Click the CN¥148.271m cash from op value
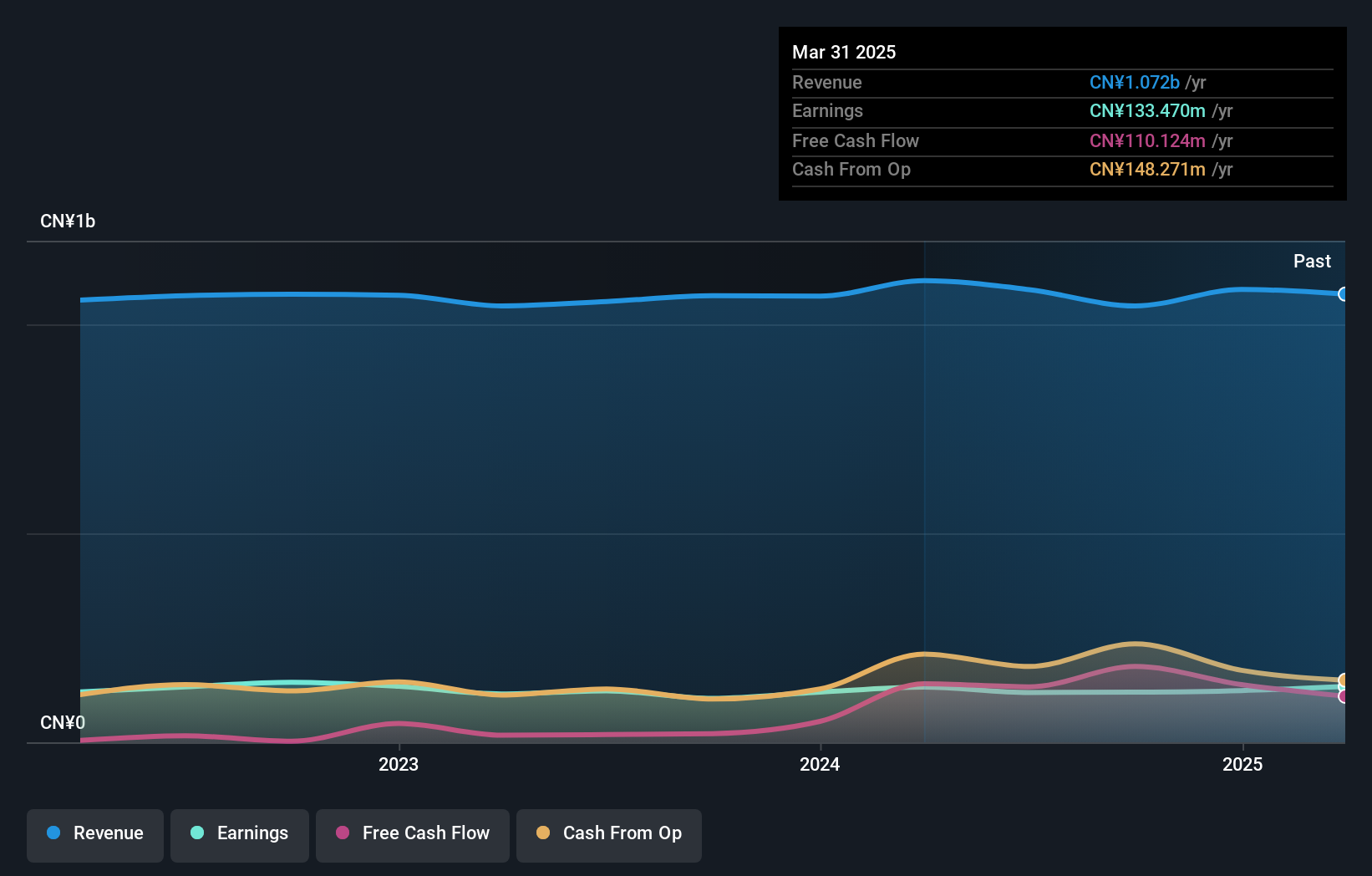This screenshot has width=1372, height=876. [1147, 169]
